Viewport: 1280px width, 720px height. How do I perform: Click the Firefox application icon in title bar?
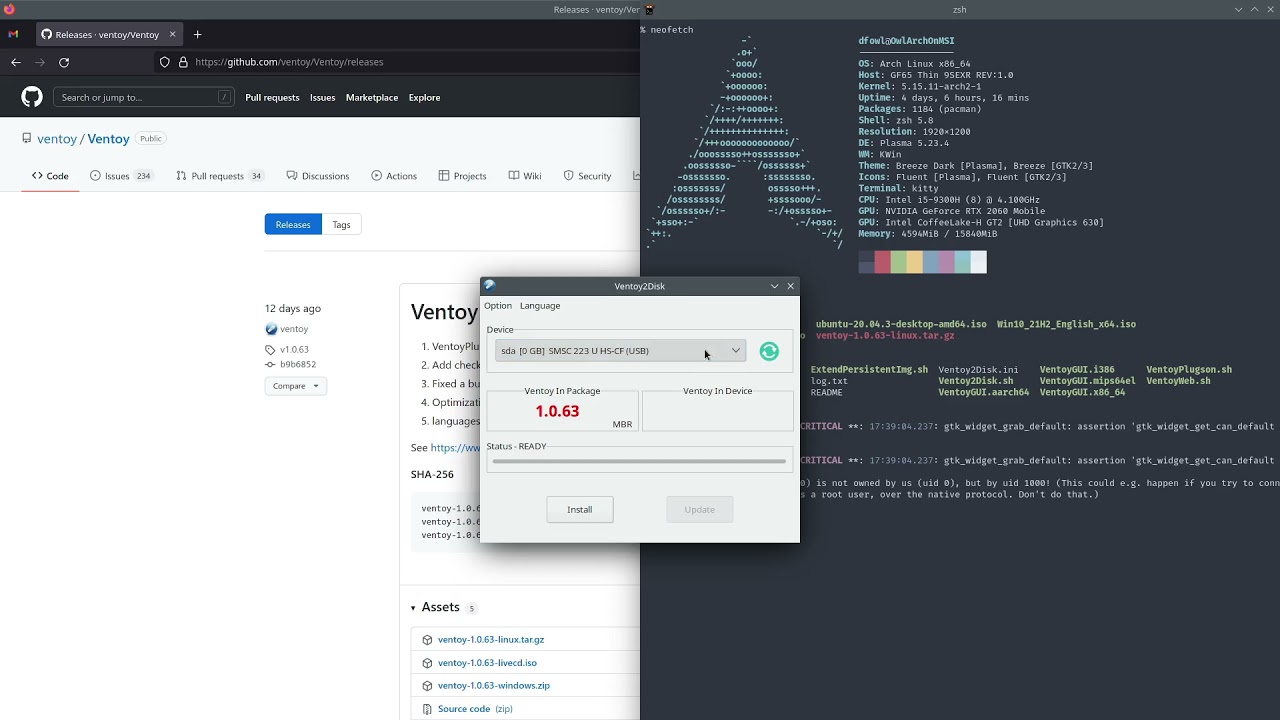[9, 9]
